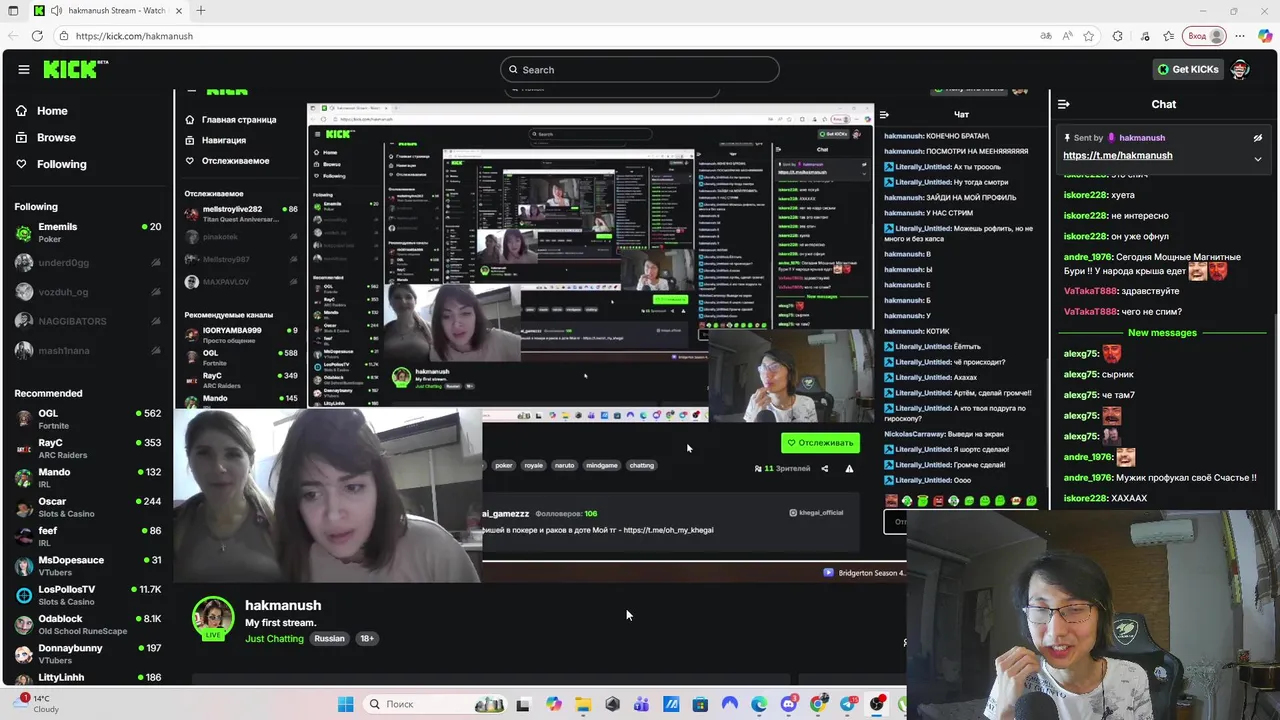Open feef IRL channel
The image size is (1280, 720).
coord(88,536)
